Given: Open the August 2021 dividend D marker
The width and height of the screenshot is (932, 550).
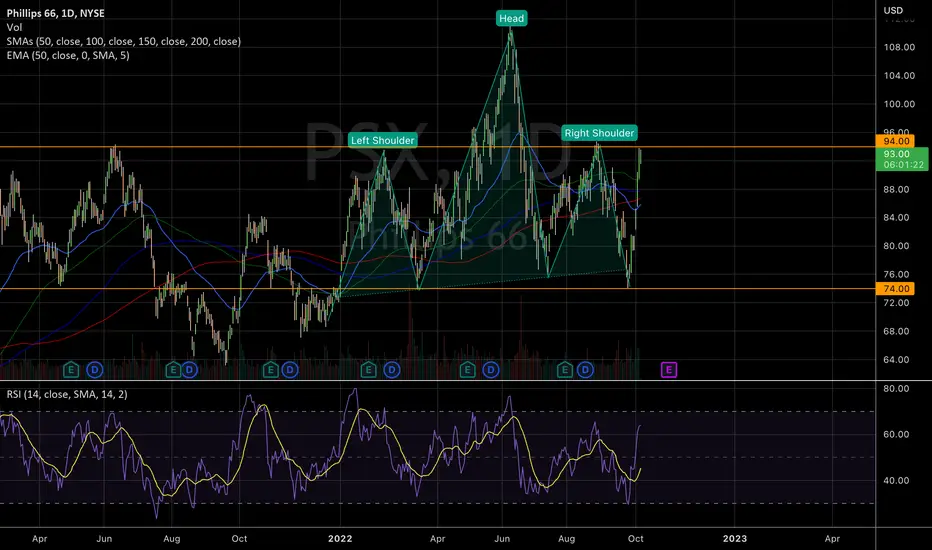Looking at the screenshot, I should pyautogui.click(x=189, y=370).
